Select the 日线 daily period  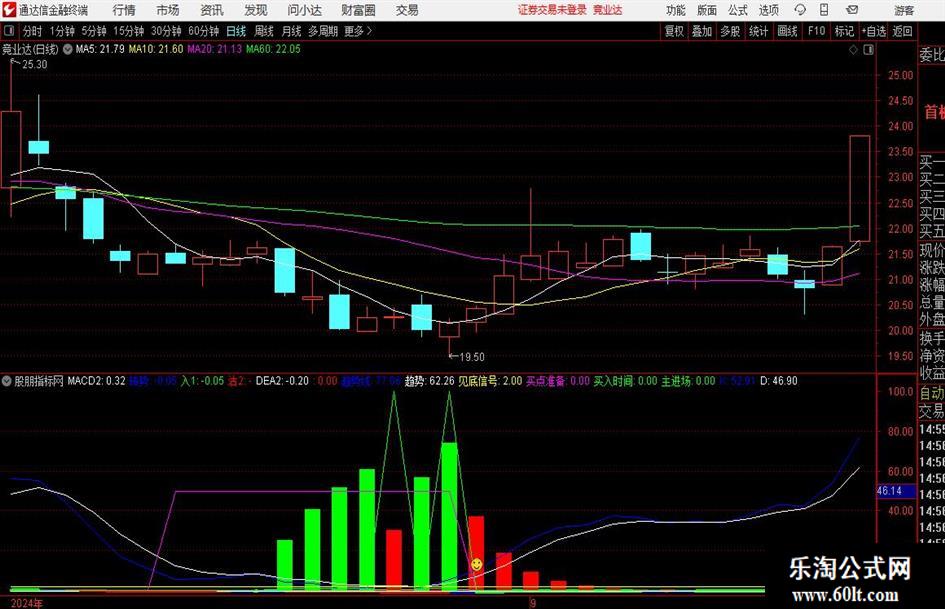236,31
